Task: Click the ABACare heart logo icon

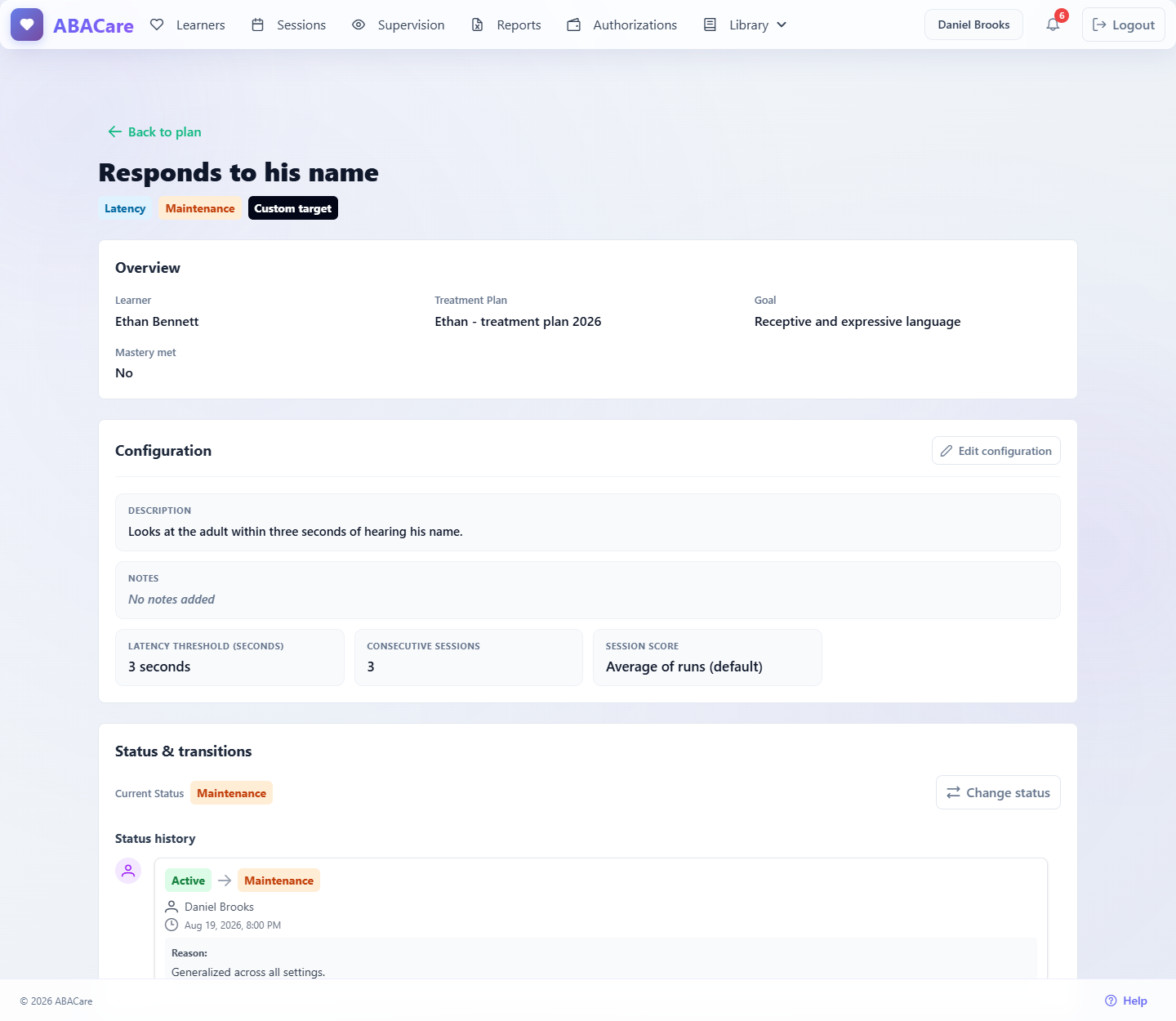Action: pos(27,25)
